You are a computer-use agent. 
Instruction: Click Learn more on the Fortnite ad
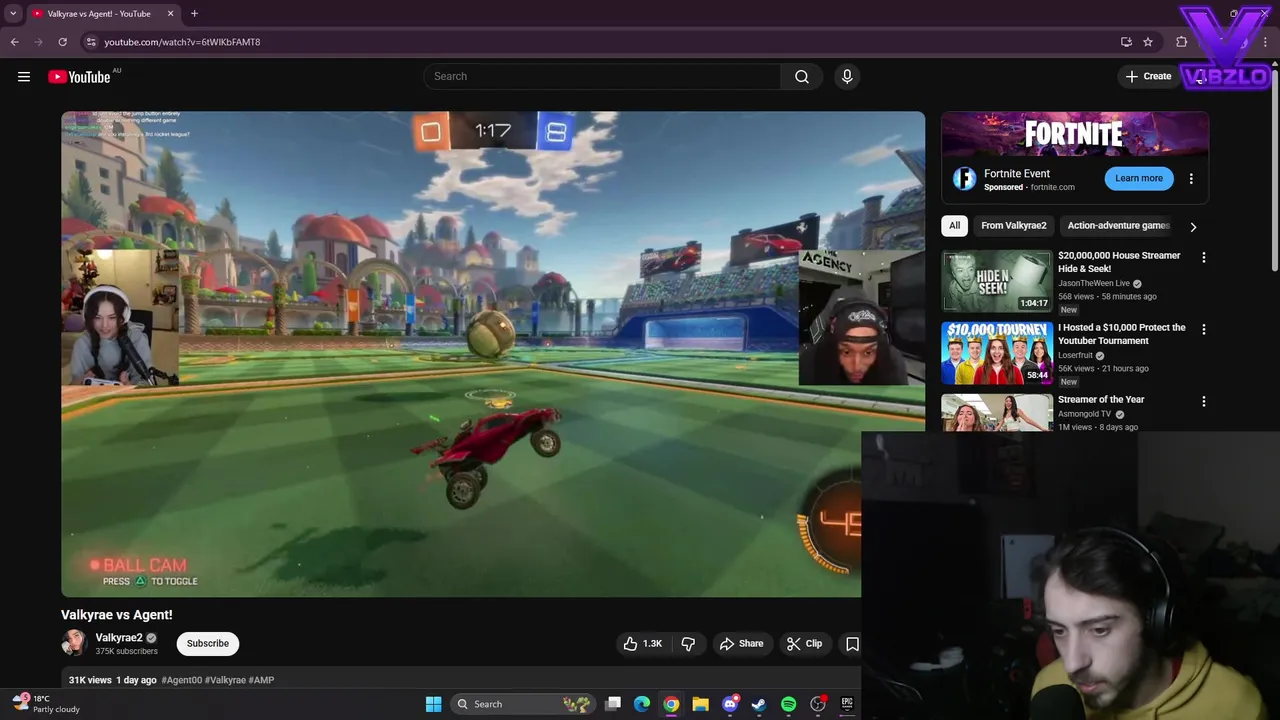[x=1138, y=178]
